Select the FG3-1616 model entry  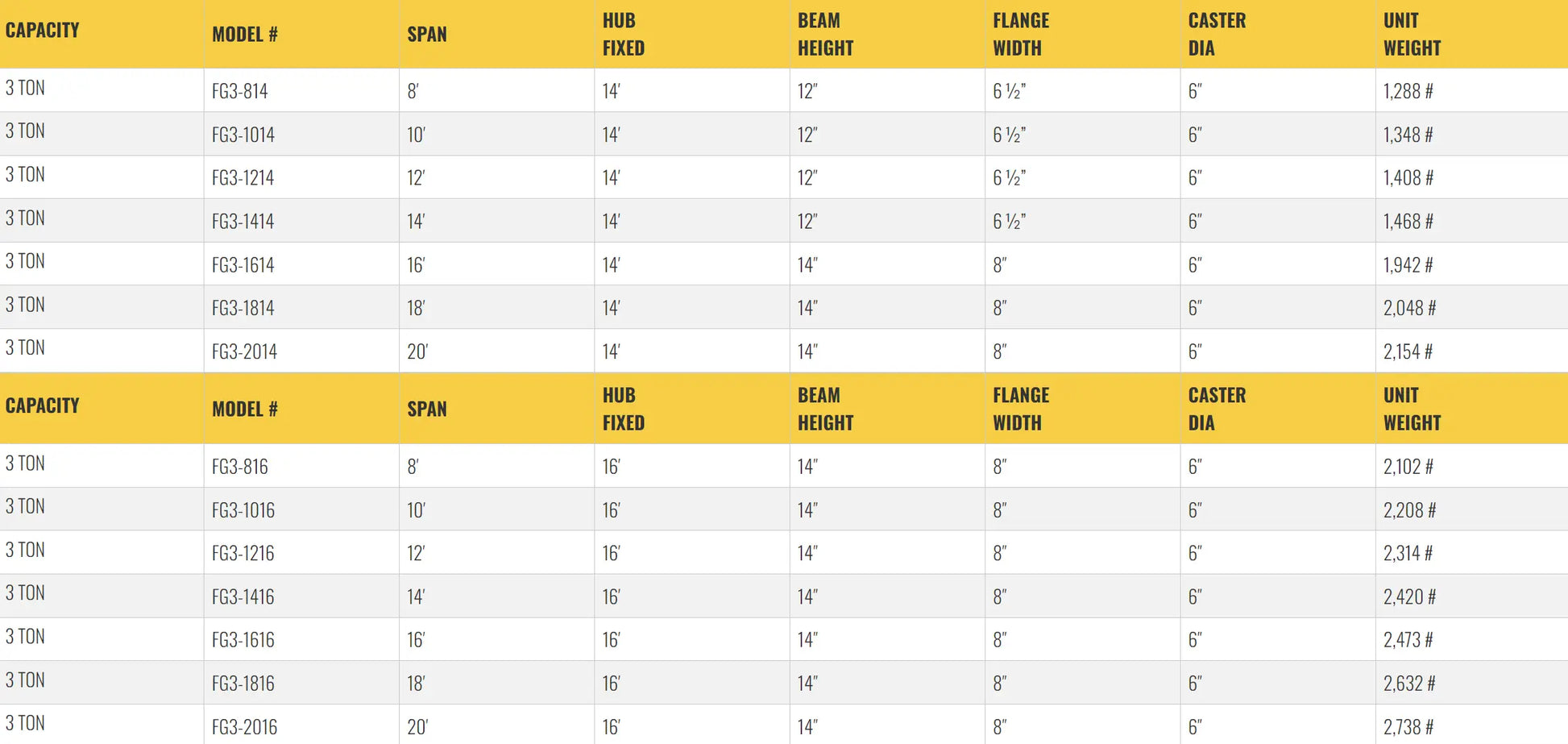243,640
